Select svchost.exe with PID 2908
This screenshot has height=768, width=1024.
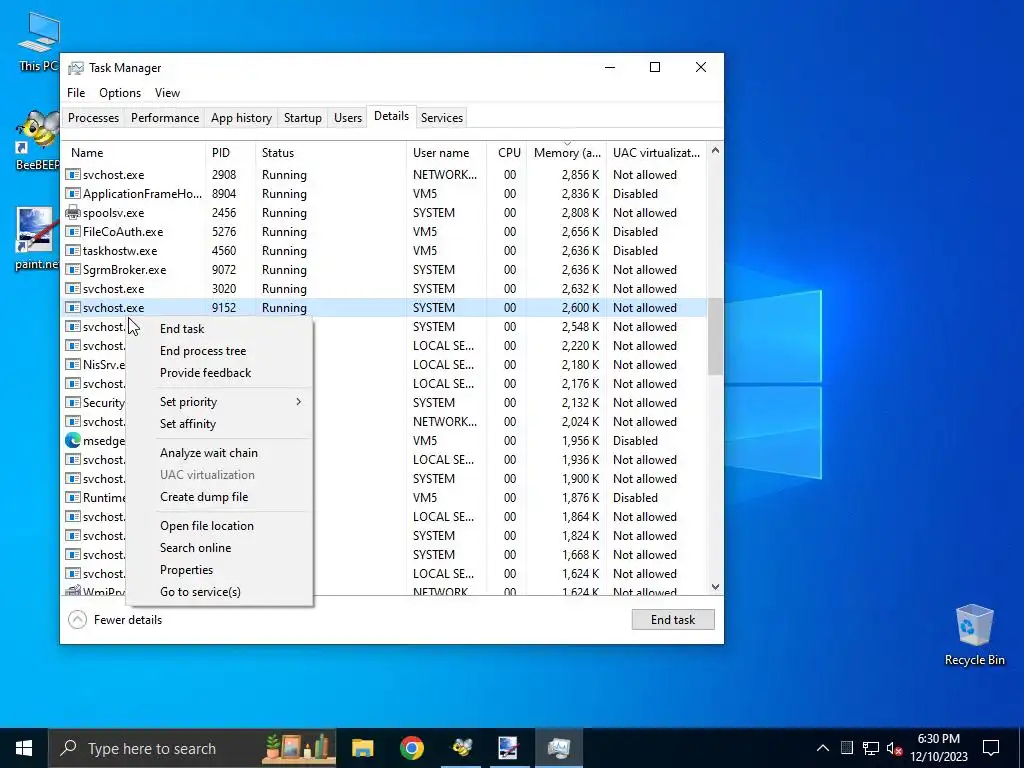[x=385, y=175]
